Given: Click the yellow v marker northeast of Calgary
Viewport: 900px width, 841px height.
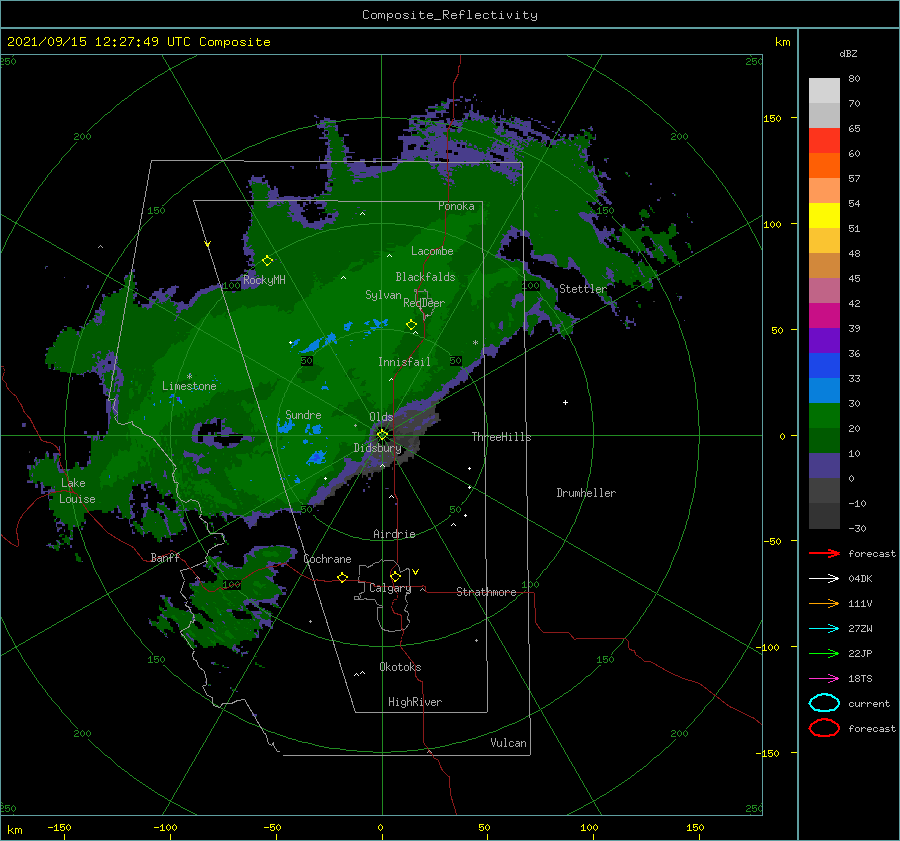Looking at the screenshot, I should coord(416,572).
